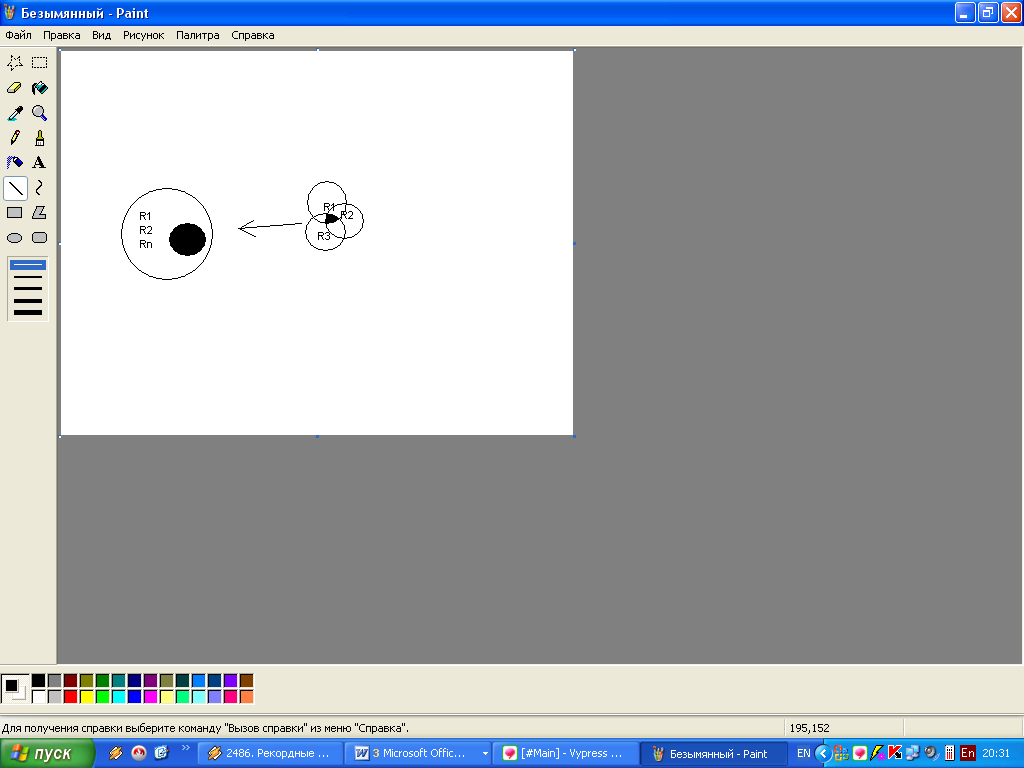The image size is (1024, 768).
Task: Choose the third line width option
Action: click(x=28, y=288)
